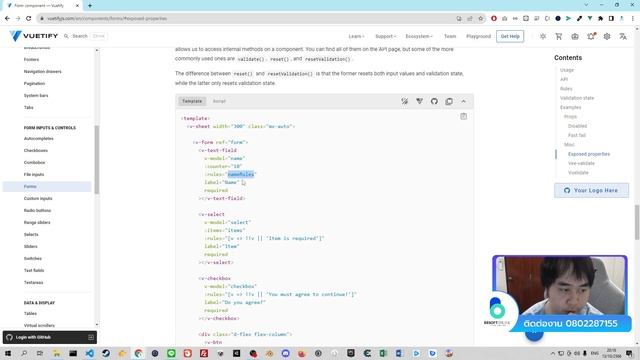The height and width of the screenshot is (360, 640).
Task: Focus the Vuetify search field
Action: (x=85, y=36)
